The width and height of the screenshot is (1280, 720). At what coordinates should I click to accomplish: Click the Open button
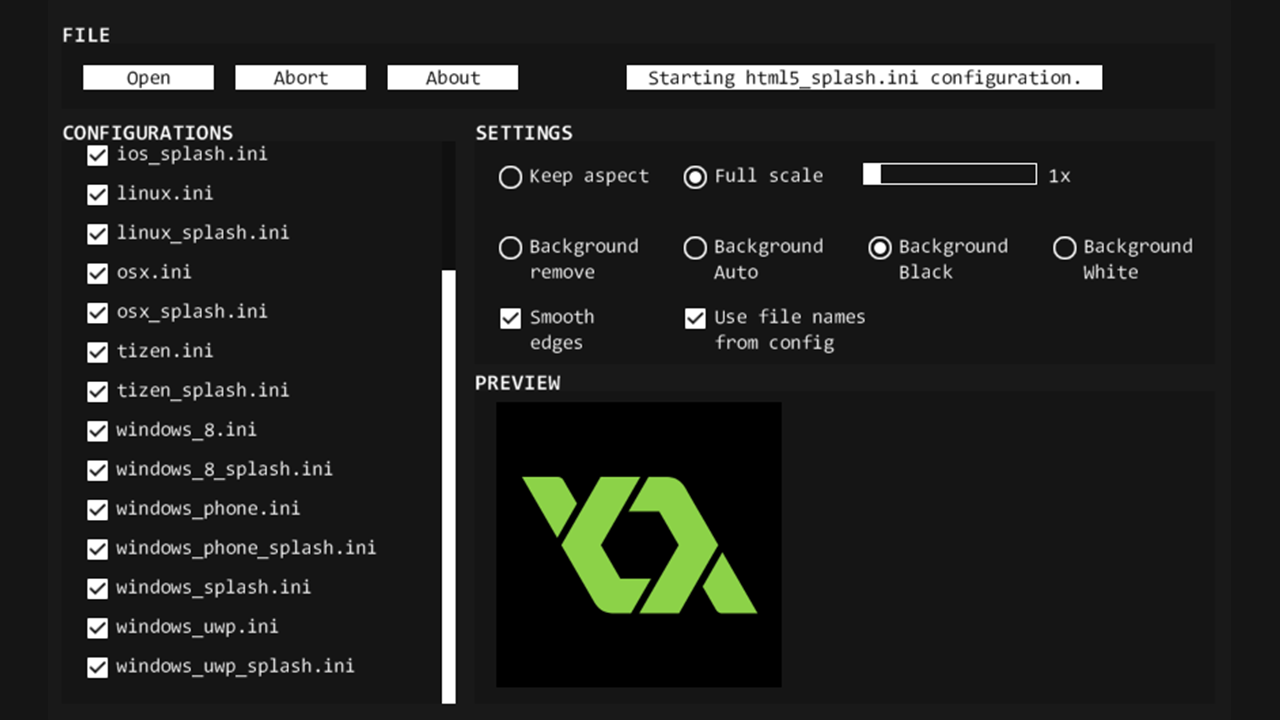(x=148, y=78)
